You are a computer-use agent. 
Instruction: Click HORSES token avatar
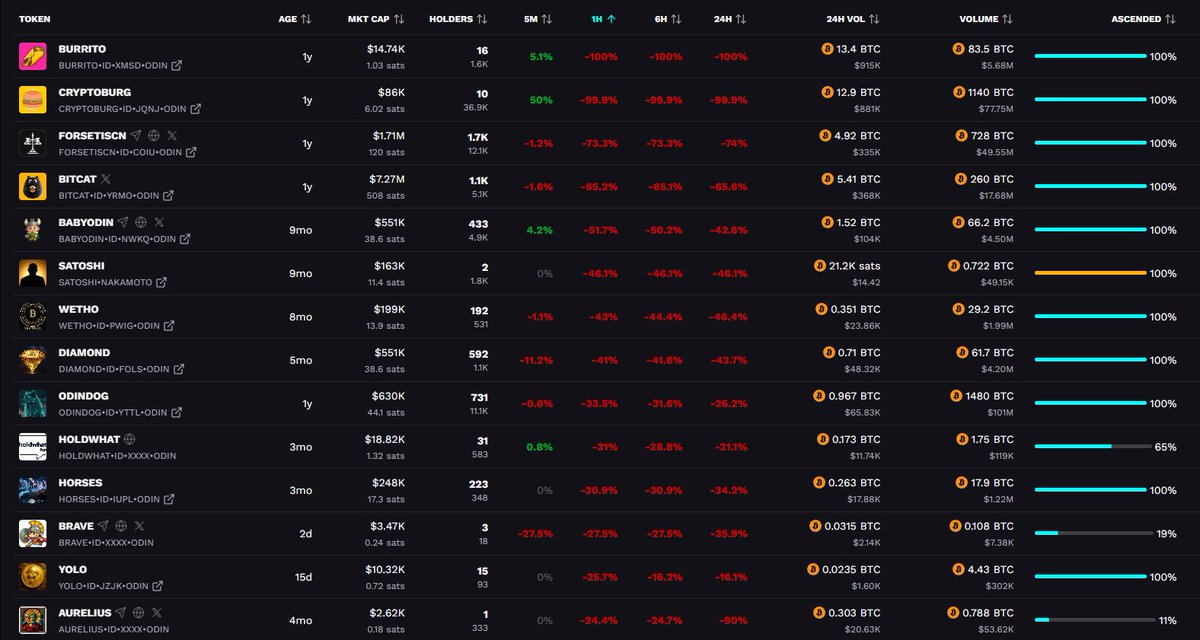(x=33, y=489)
